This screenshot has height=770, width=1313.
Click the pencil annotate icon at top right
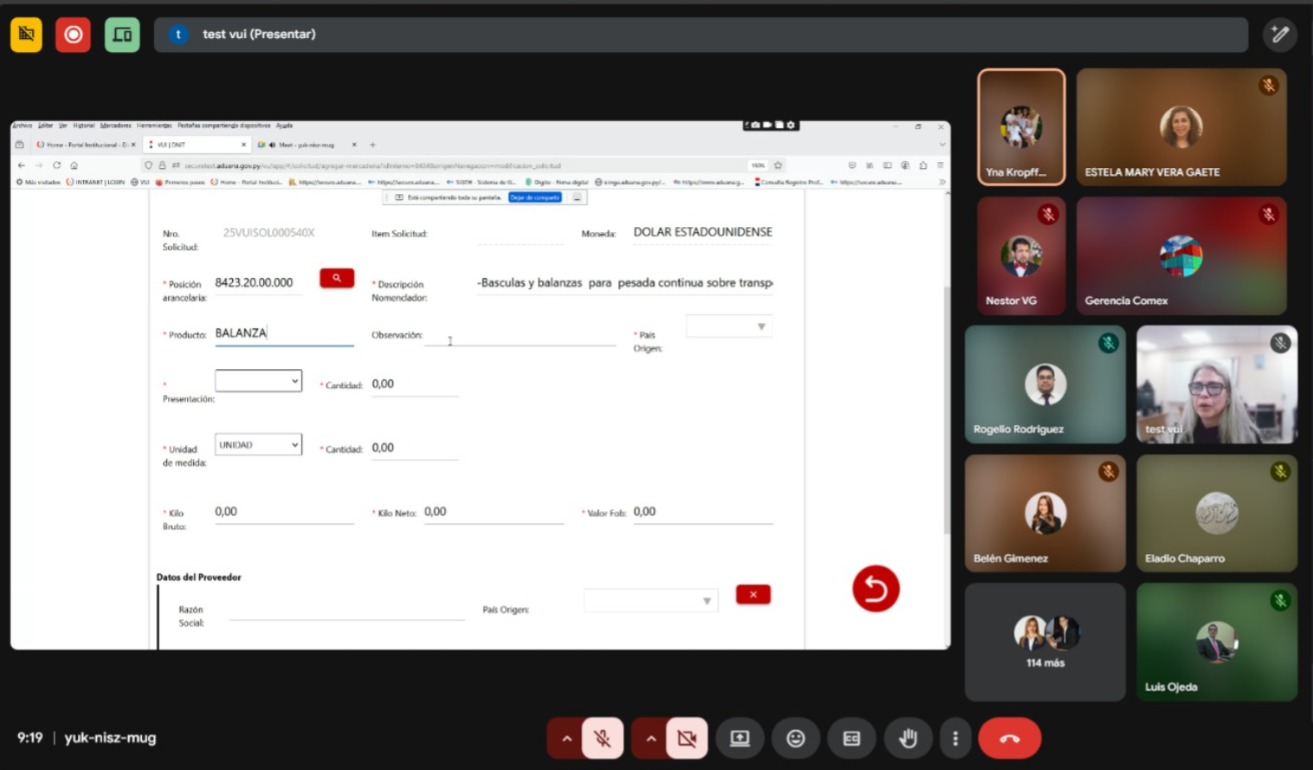click(1279, 34)
